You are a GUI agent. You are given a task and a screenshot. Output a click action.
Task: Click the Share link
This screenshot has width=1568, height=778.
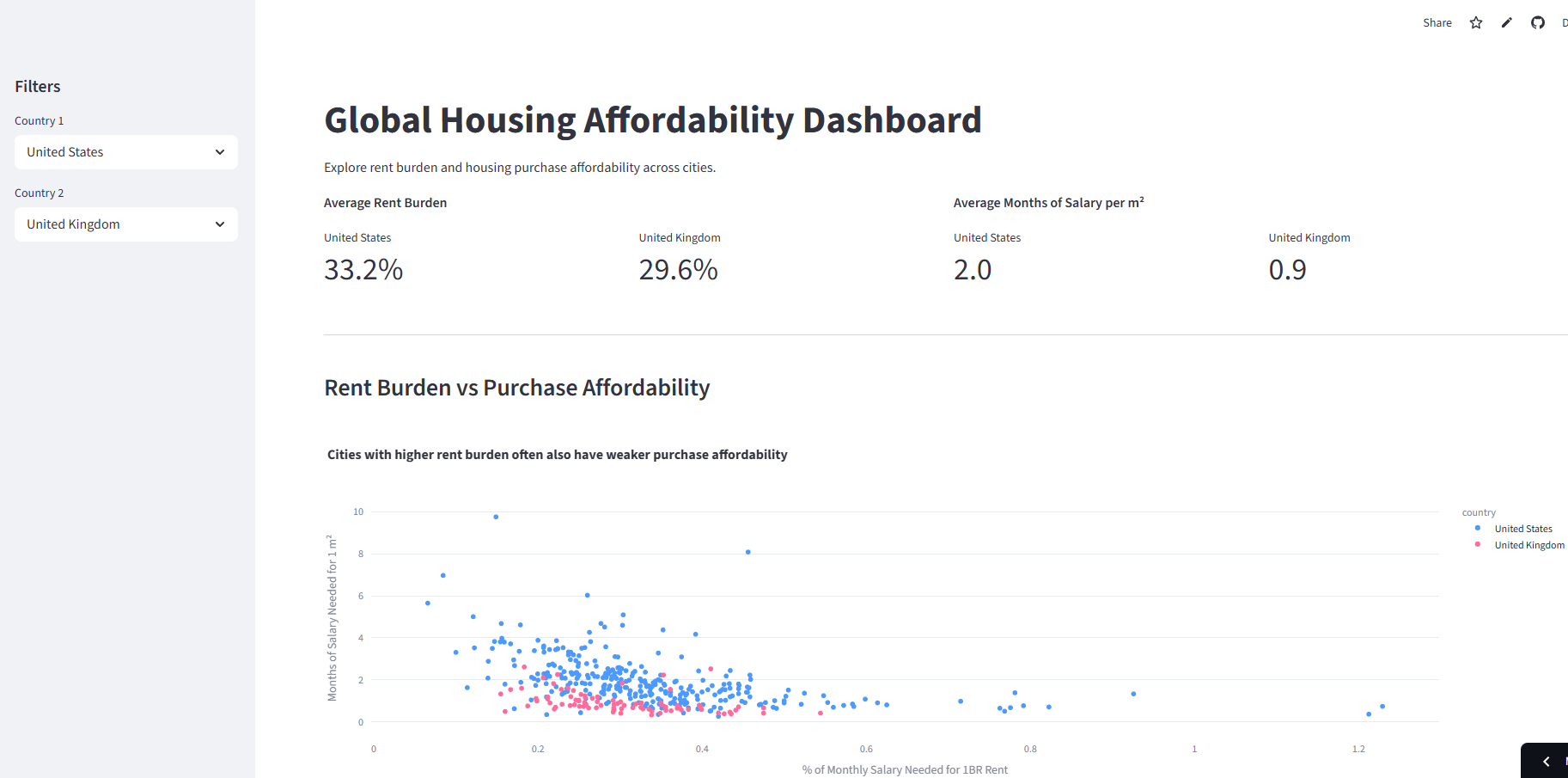pyautogui.click(x=1437, y=22)
